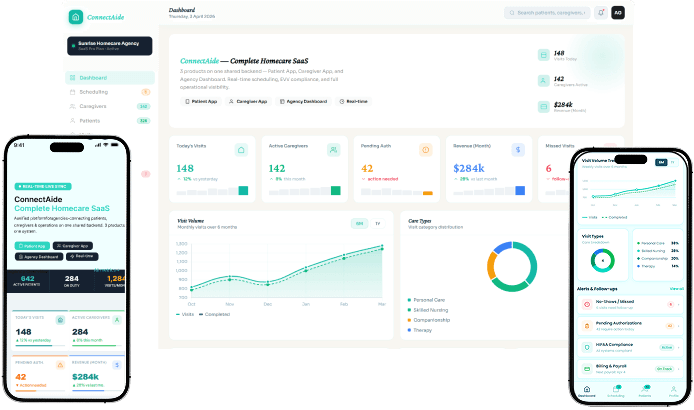Open the AG user avatar menu
The height and width of the screenshot is (410, 694).
pos(618,13)
